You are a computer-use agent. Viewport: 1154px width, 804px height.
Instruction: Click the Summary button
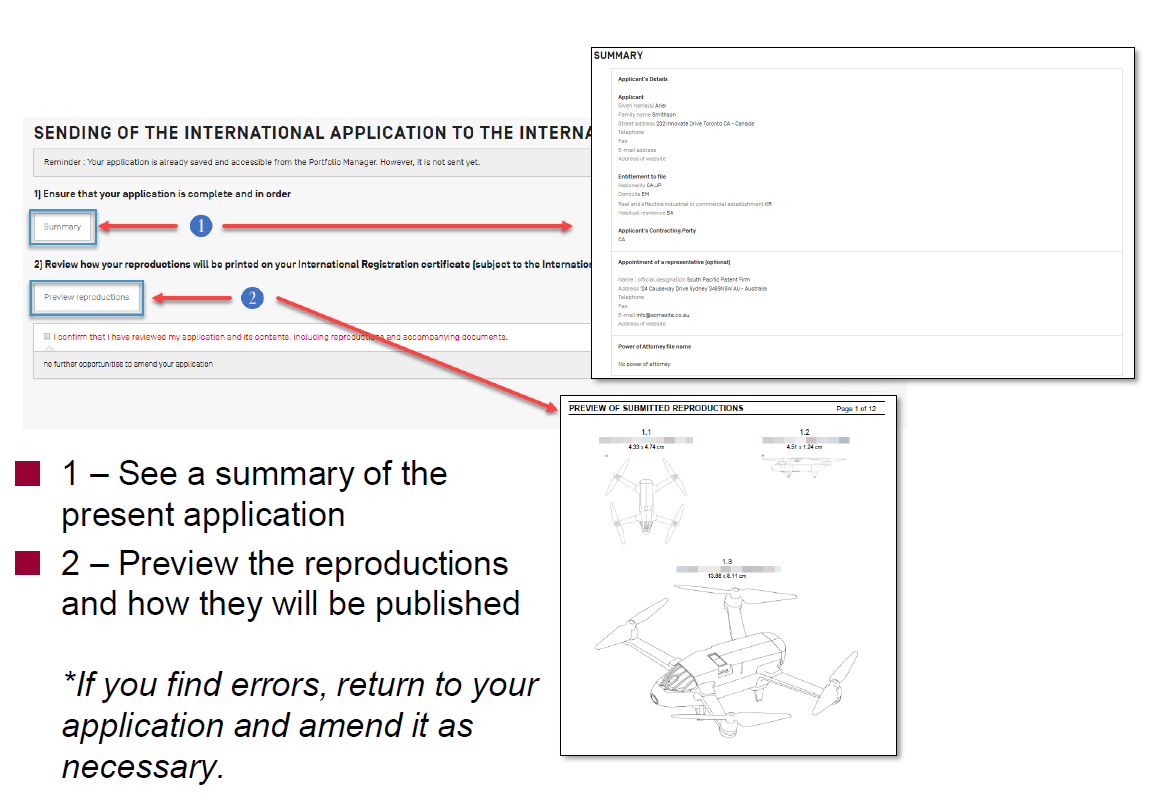pos(62,227)
